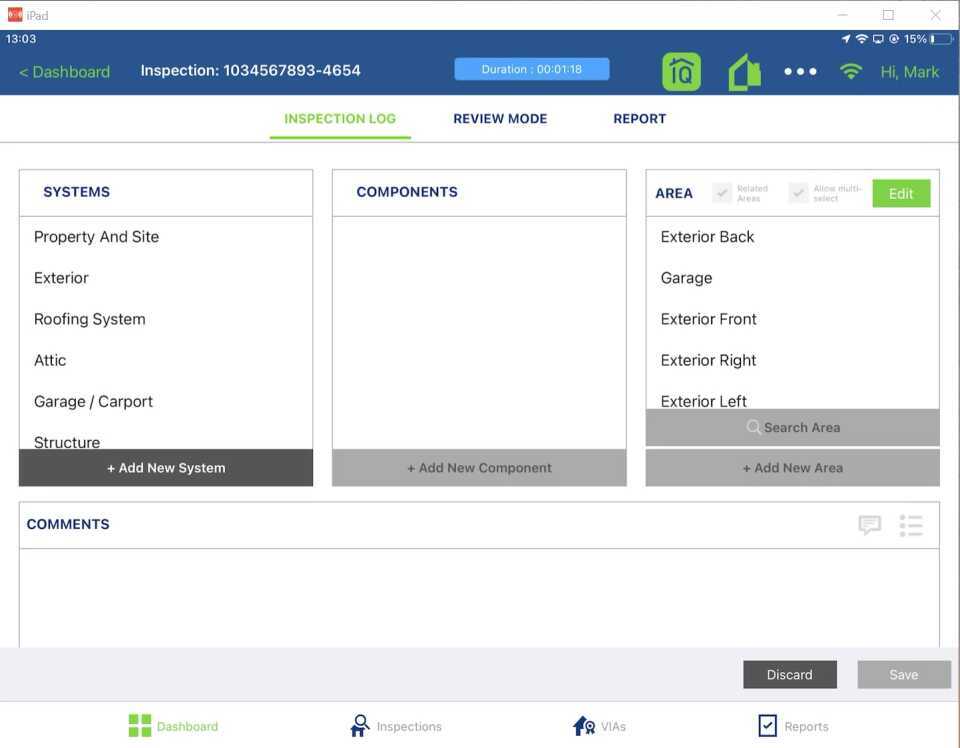Image resolution: width=960 pixels, height=748 pixels.
Task: Enable the Allow multi-select checkbox
Action: click(x=798, y=193)
